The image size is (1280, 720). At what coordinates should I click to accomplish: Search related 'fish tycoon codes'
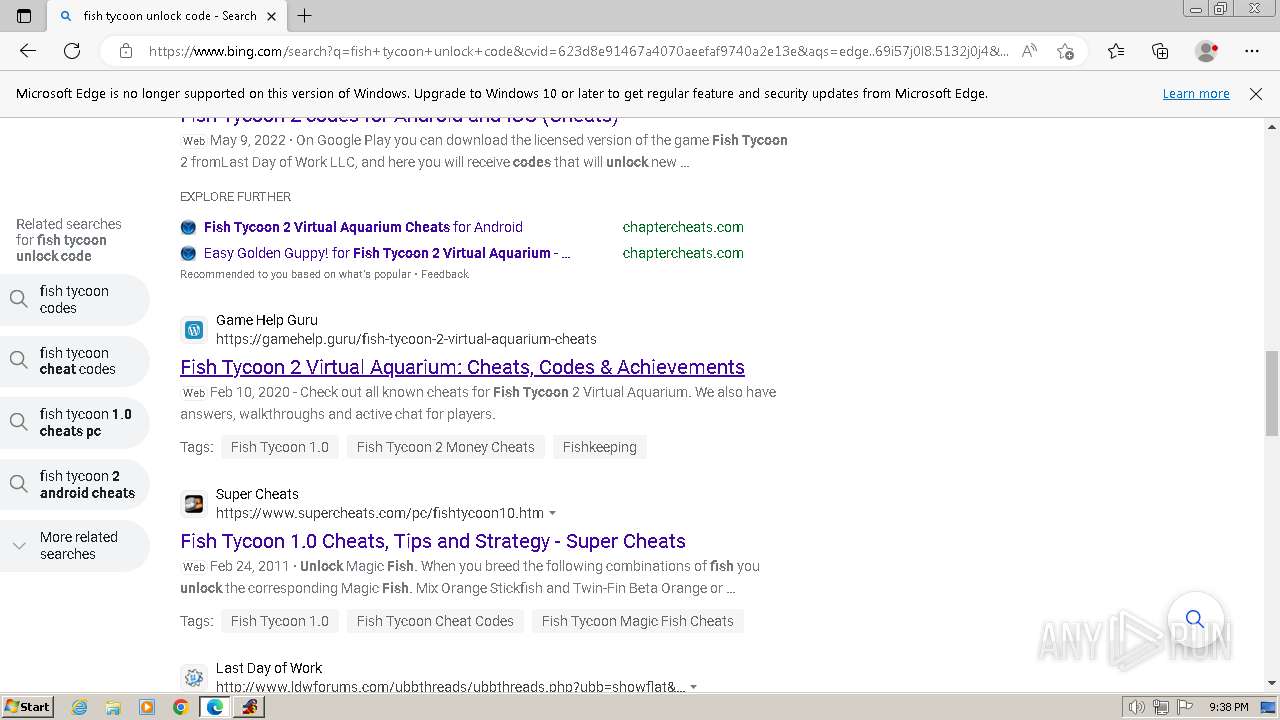[74, 299]
